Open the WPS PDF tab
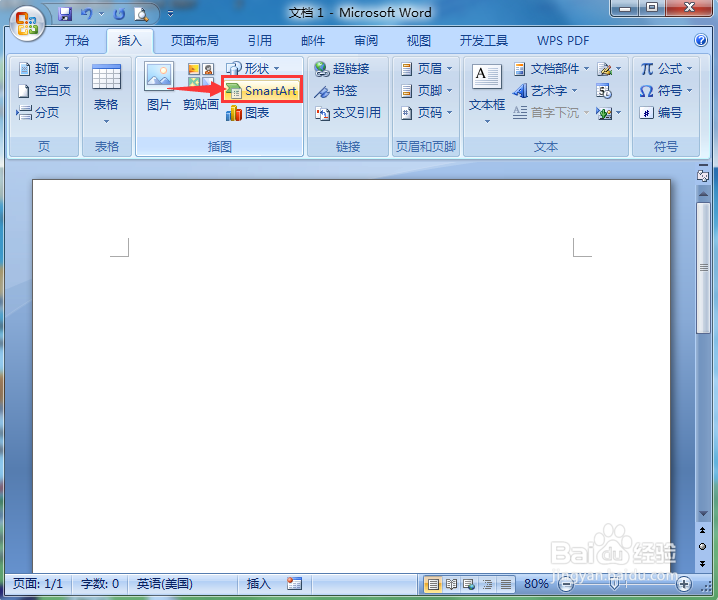 (x=563, y=41)
